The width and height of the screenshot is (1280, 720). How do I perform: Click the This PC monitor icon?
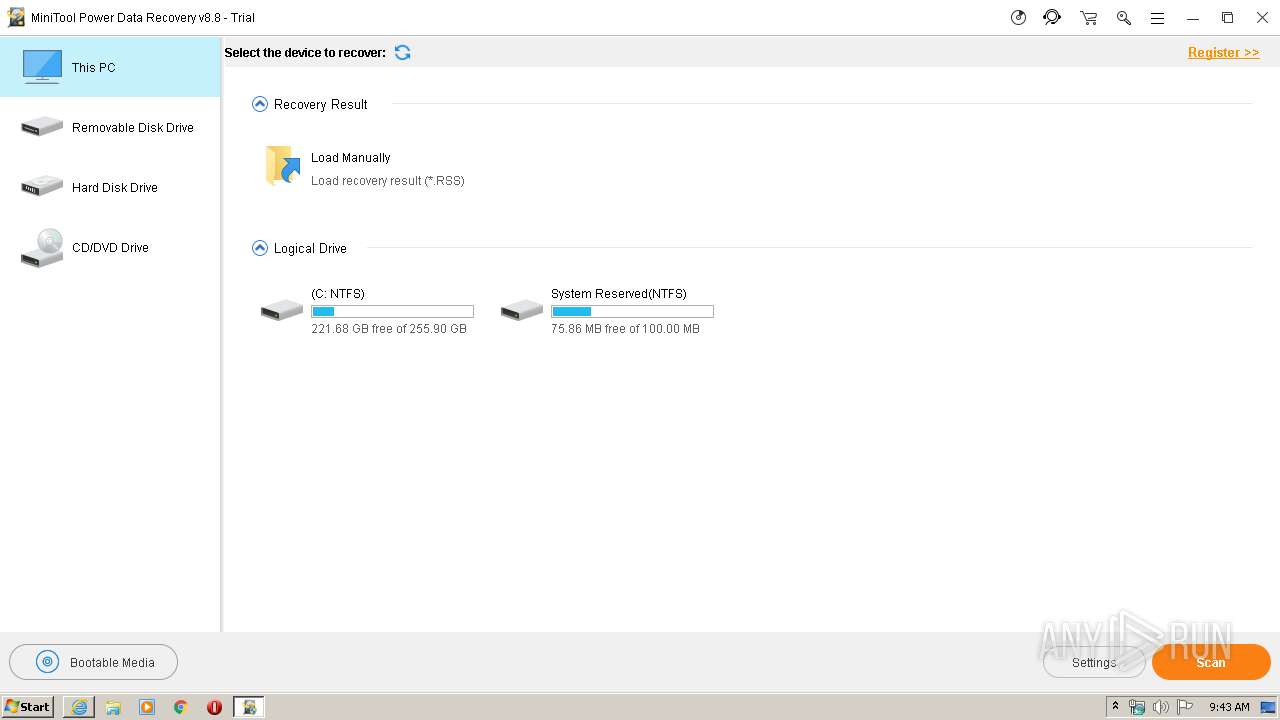pyautogui.click(x=42, y=67)
